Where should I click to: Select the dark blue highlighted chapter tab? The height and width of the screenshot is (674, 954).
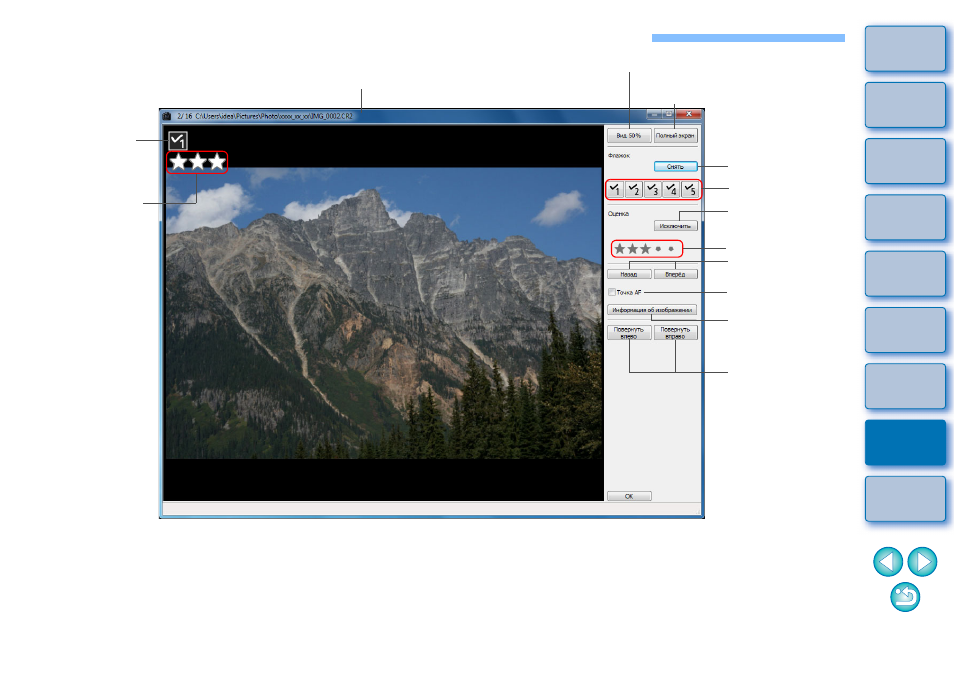coord(905,443)
